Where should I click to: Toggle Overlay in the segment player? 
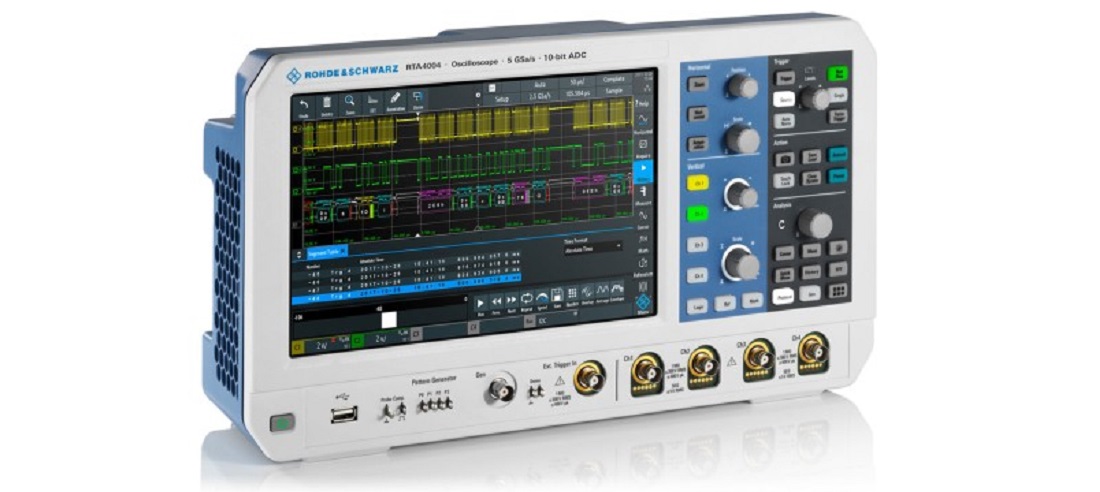coord(588,293)
